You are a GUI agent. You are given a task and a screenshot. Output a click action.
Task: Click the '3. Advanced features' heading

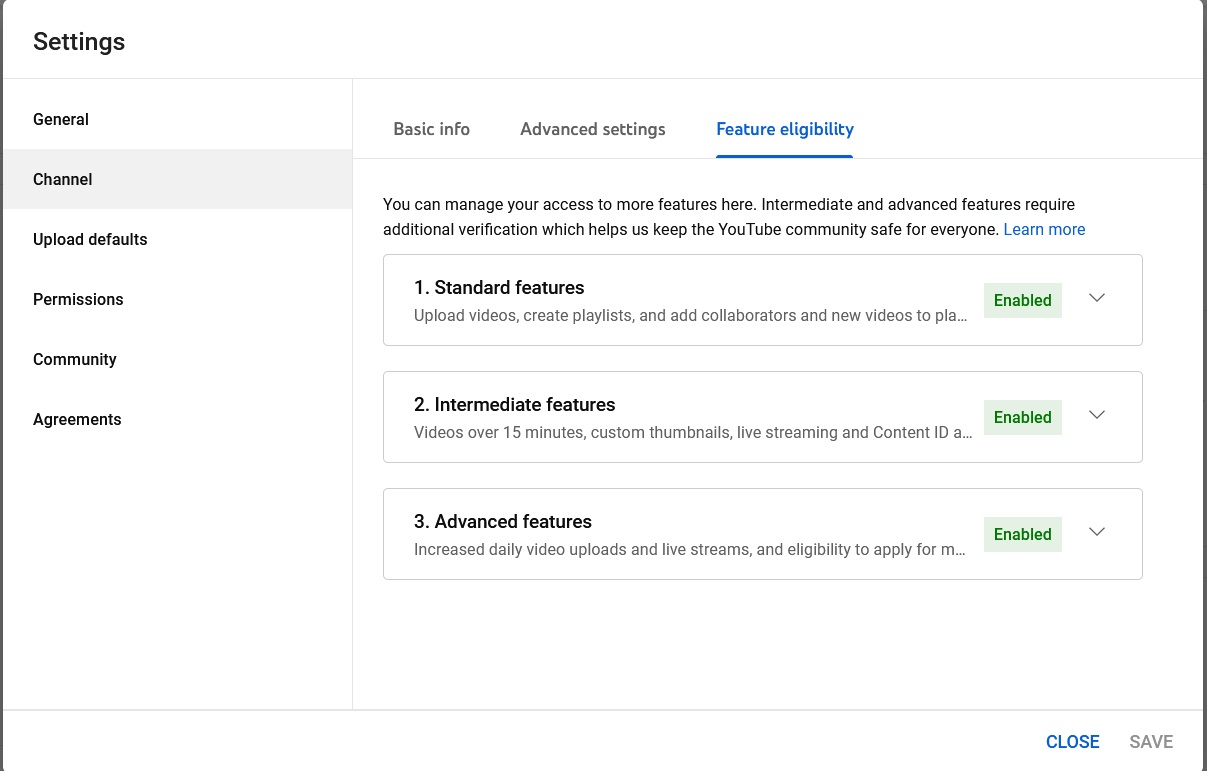503,521
